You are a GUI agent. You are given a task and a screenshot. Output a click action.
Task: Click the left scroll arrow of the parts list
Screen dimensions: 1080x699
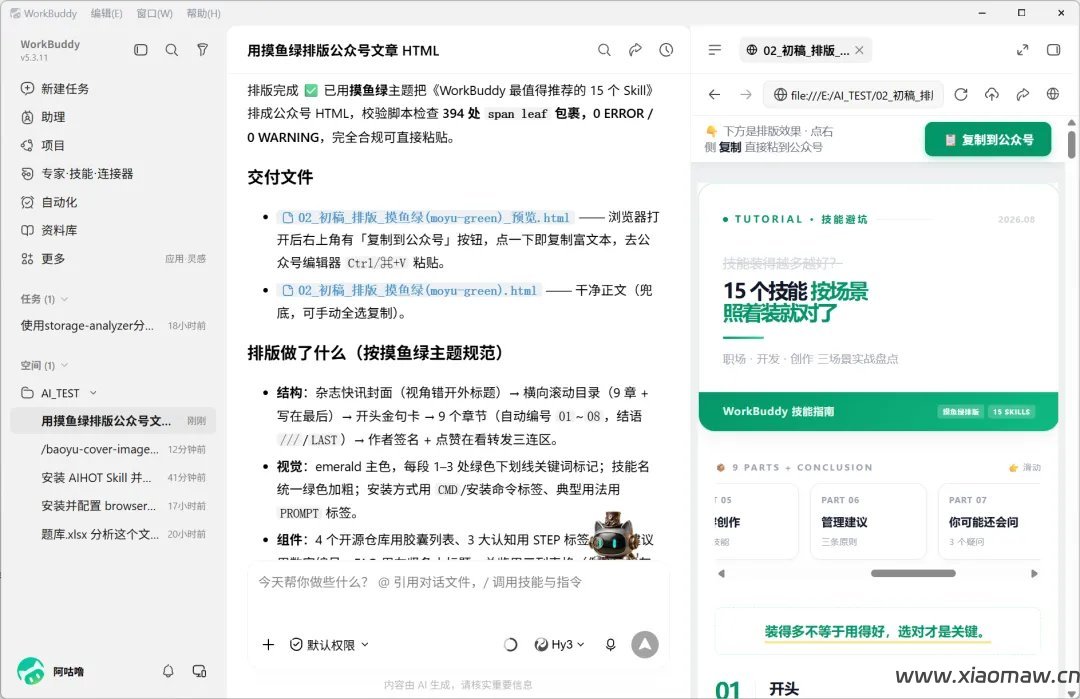[x=721, y=573]
